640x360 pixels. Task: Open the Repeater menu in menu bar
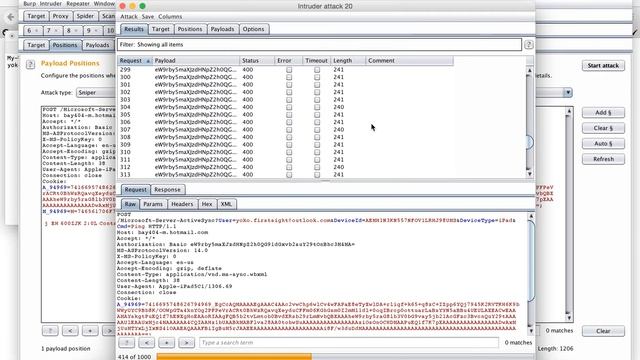78,4
